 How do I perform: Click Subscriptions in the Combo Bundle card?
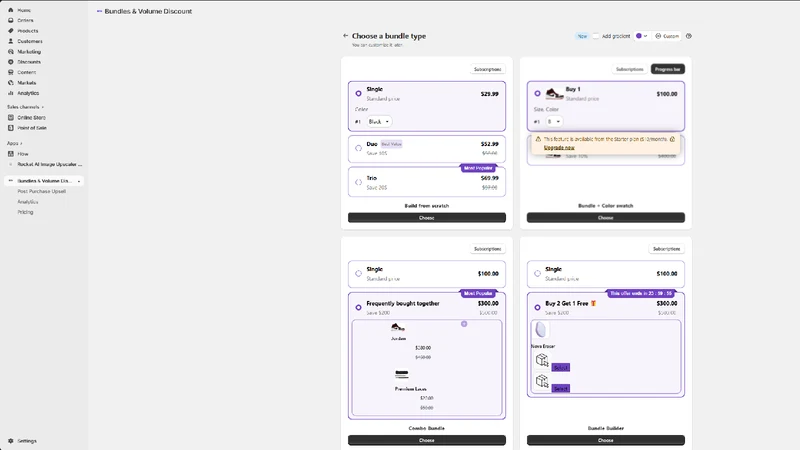coord(487,249)
